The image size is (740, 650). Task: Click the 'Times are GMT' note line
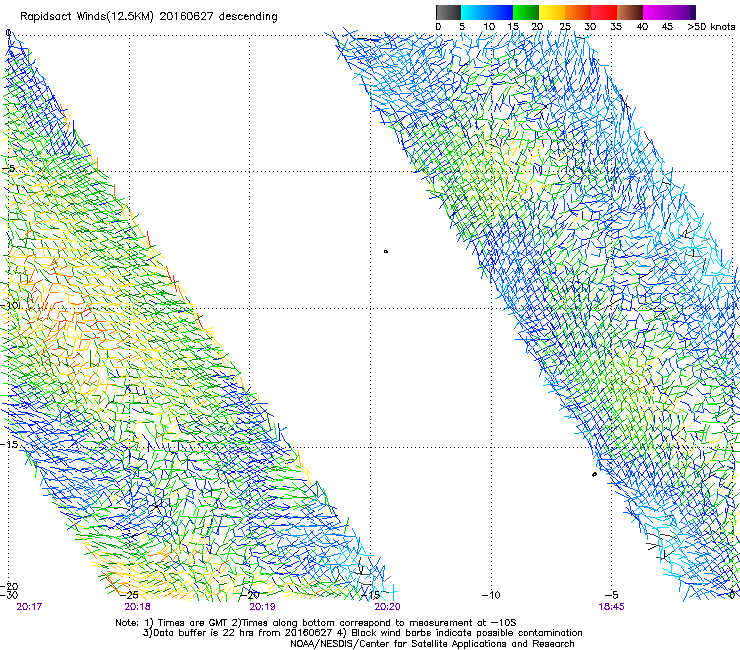(x=316, y=623)
